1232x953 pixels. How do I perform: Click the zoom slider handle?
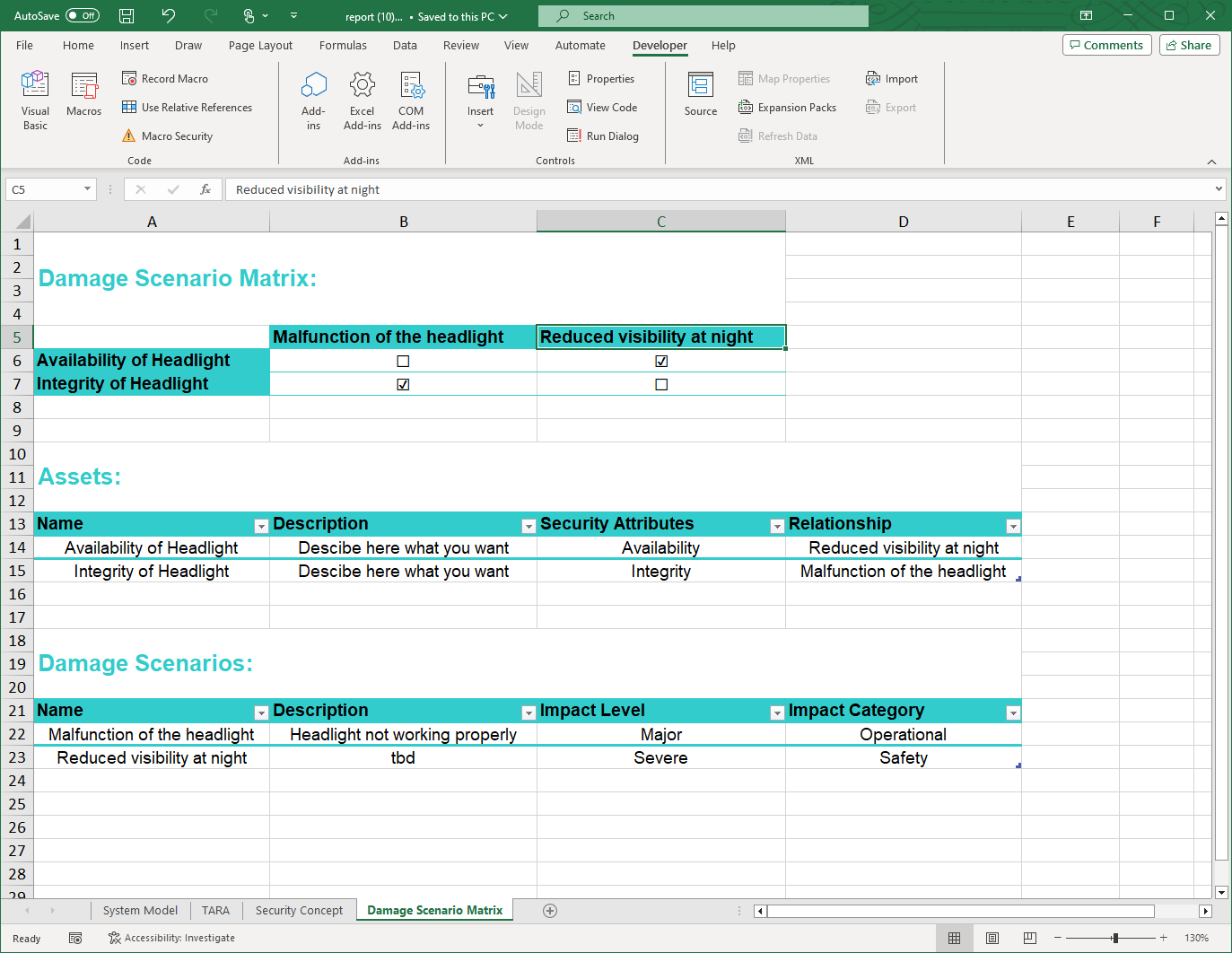pos(1114,939)
